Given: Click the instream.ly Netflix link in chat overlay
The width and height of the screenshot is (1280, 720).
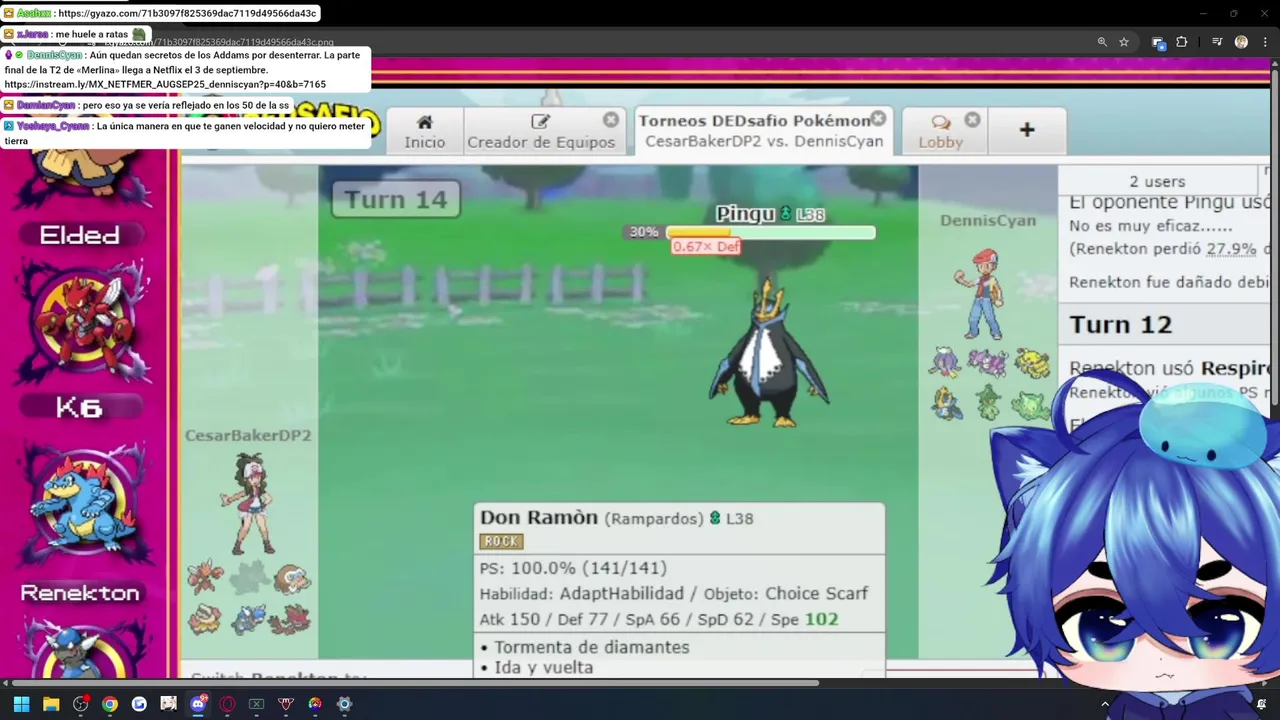Looking at the screenshot, I should pos(165,85).
